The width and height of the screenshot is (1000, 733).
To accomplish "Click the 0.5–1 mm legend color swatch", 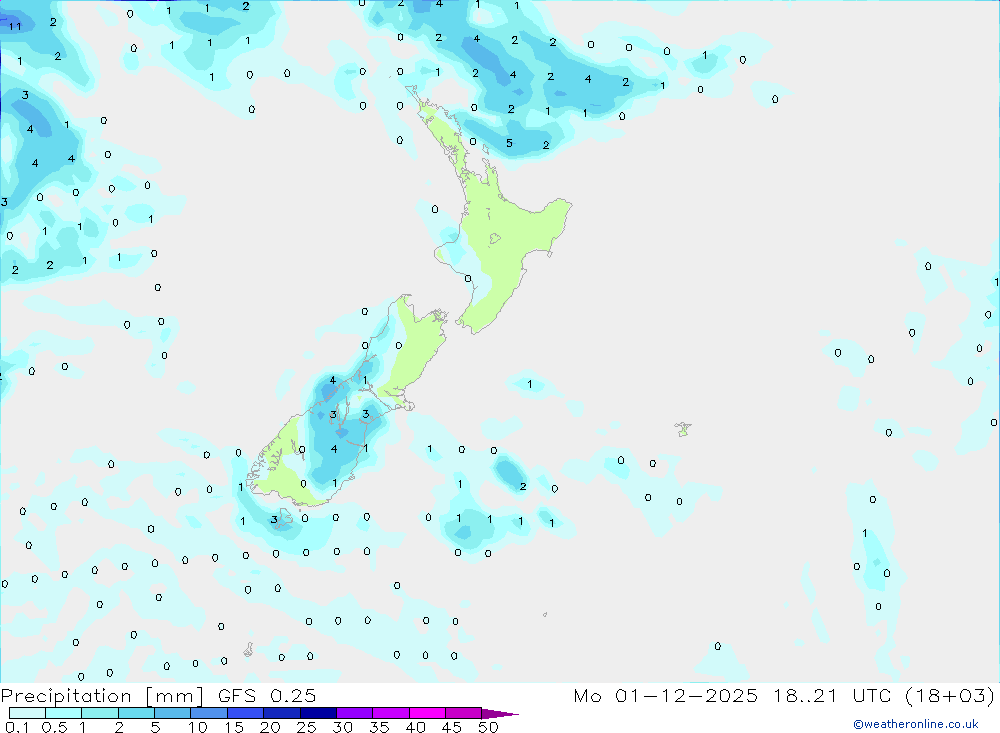I will [x=64, y=713].
